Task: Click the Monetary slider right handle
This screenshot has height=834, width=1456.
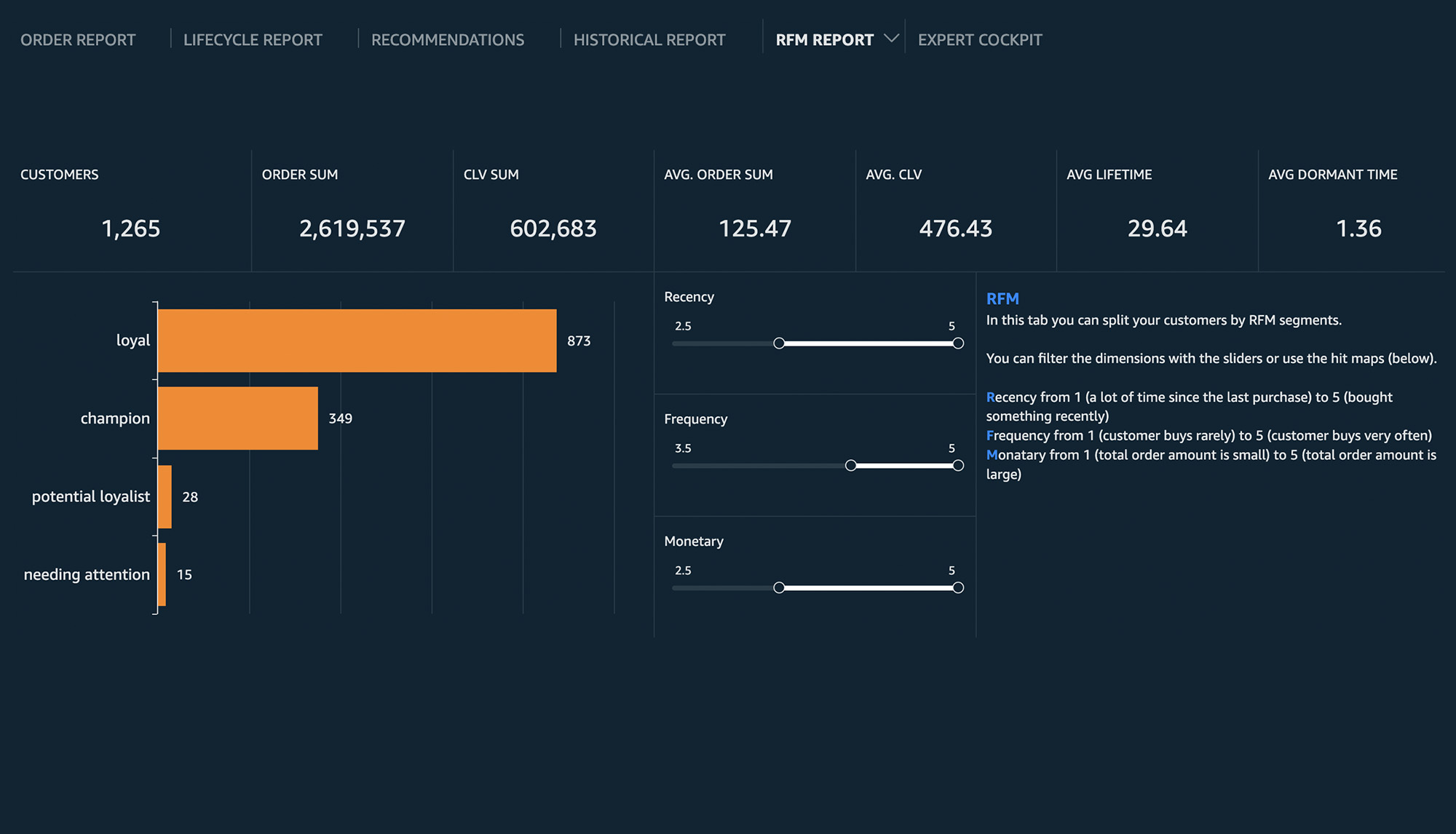Action: pos(958,587)
